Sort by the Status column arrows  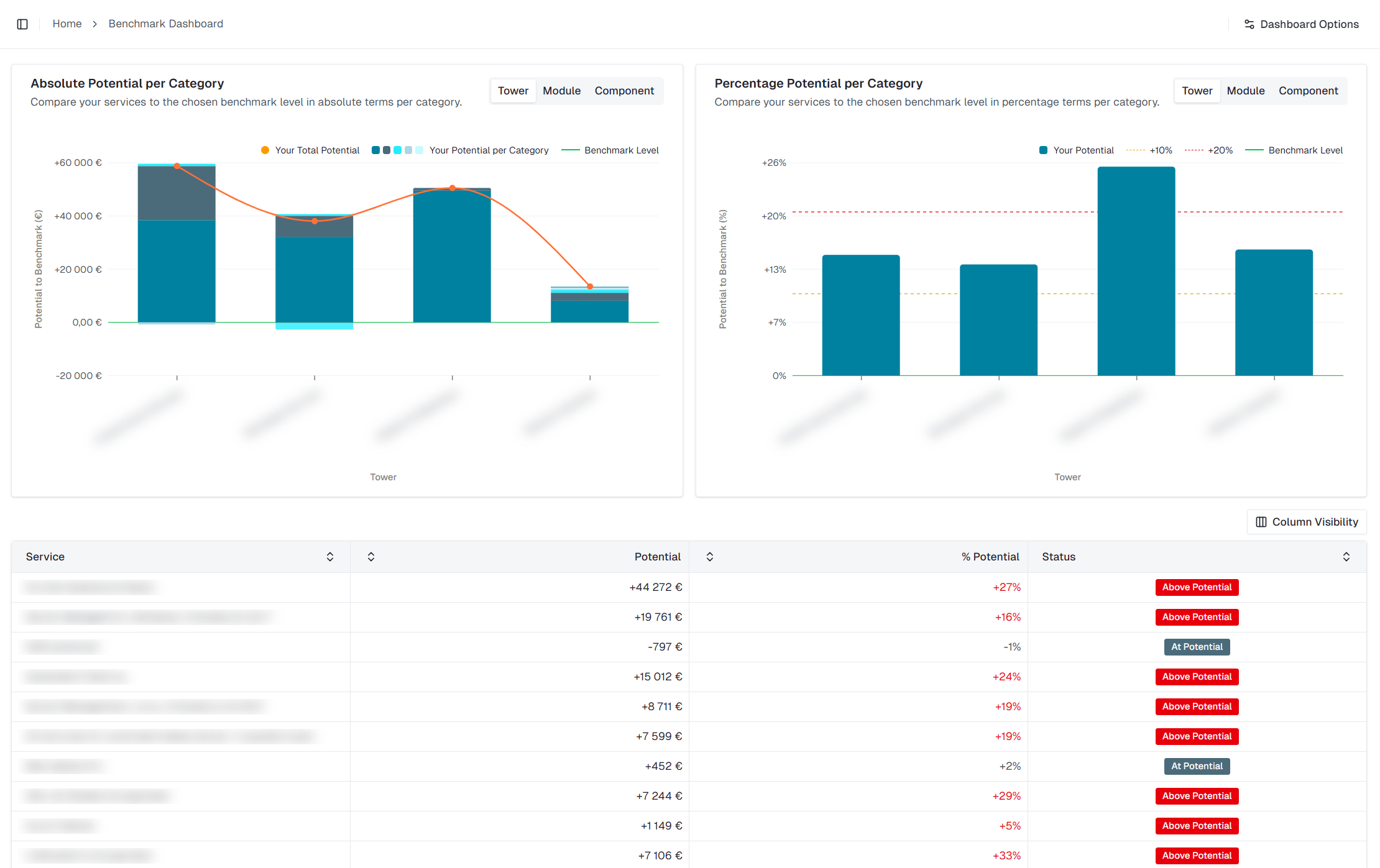(x=1346, y=557)
